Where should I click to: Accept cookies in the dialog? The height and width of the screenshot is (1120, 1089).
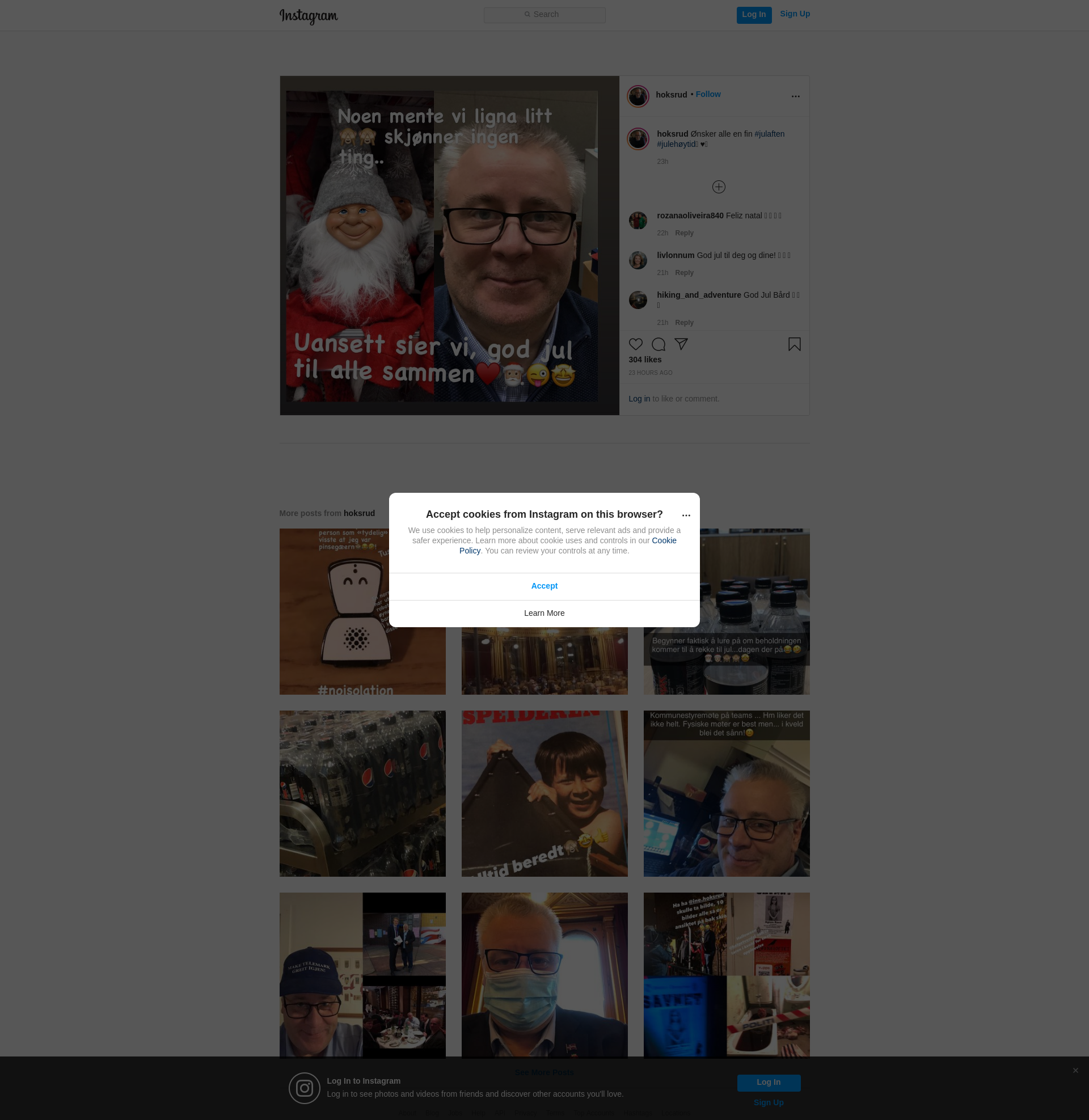click(x=544, y=586)
